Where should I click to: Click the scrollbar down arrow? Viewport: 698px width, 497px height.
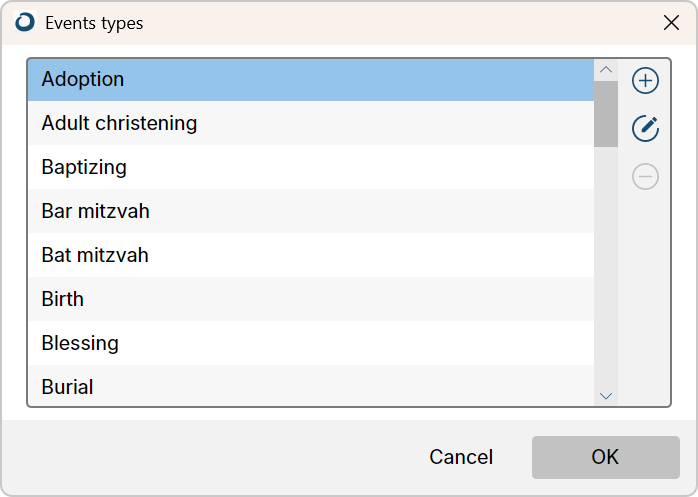[606, 395]
